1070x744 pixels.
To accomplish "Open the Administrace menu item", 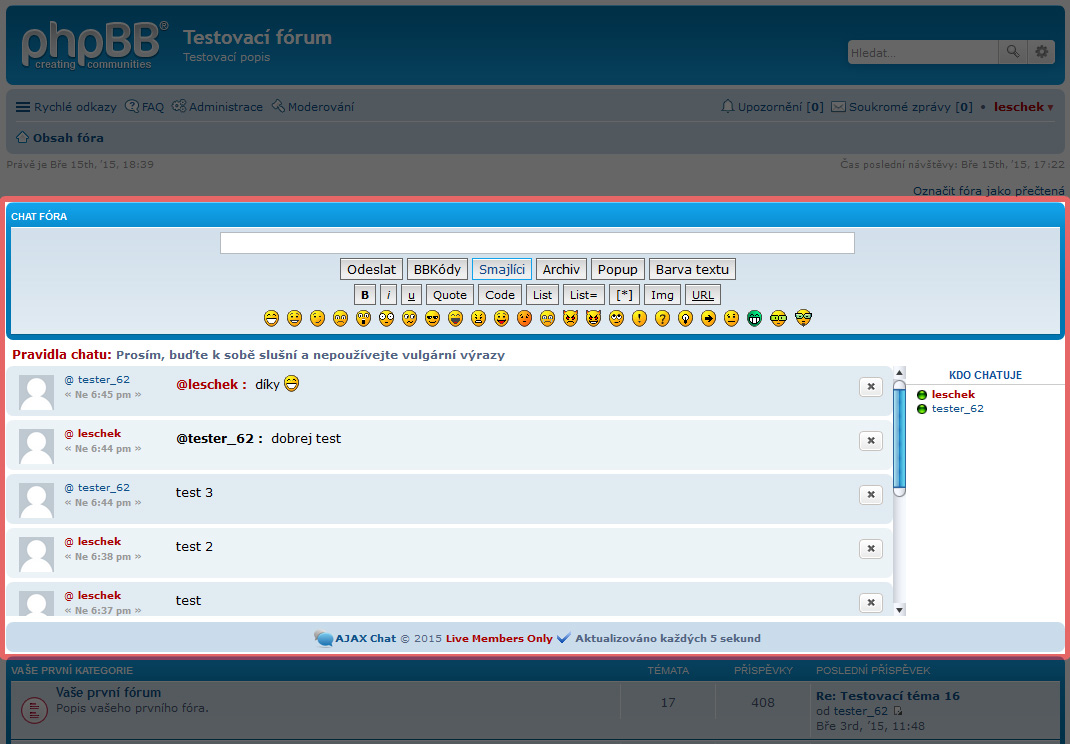I will tap(217, 106).
